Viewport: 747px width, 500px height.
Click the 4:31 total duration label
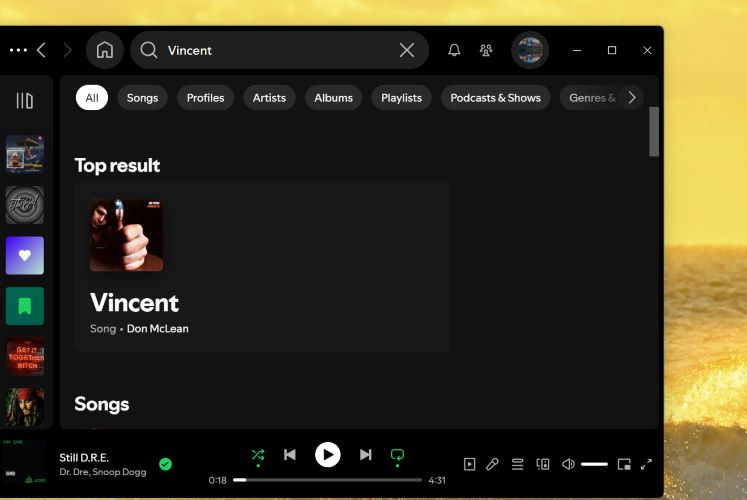click(437, 480)
